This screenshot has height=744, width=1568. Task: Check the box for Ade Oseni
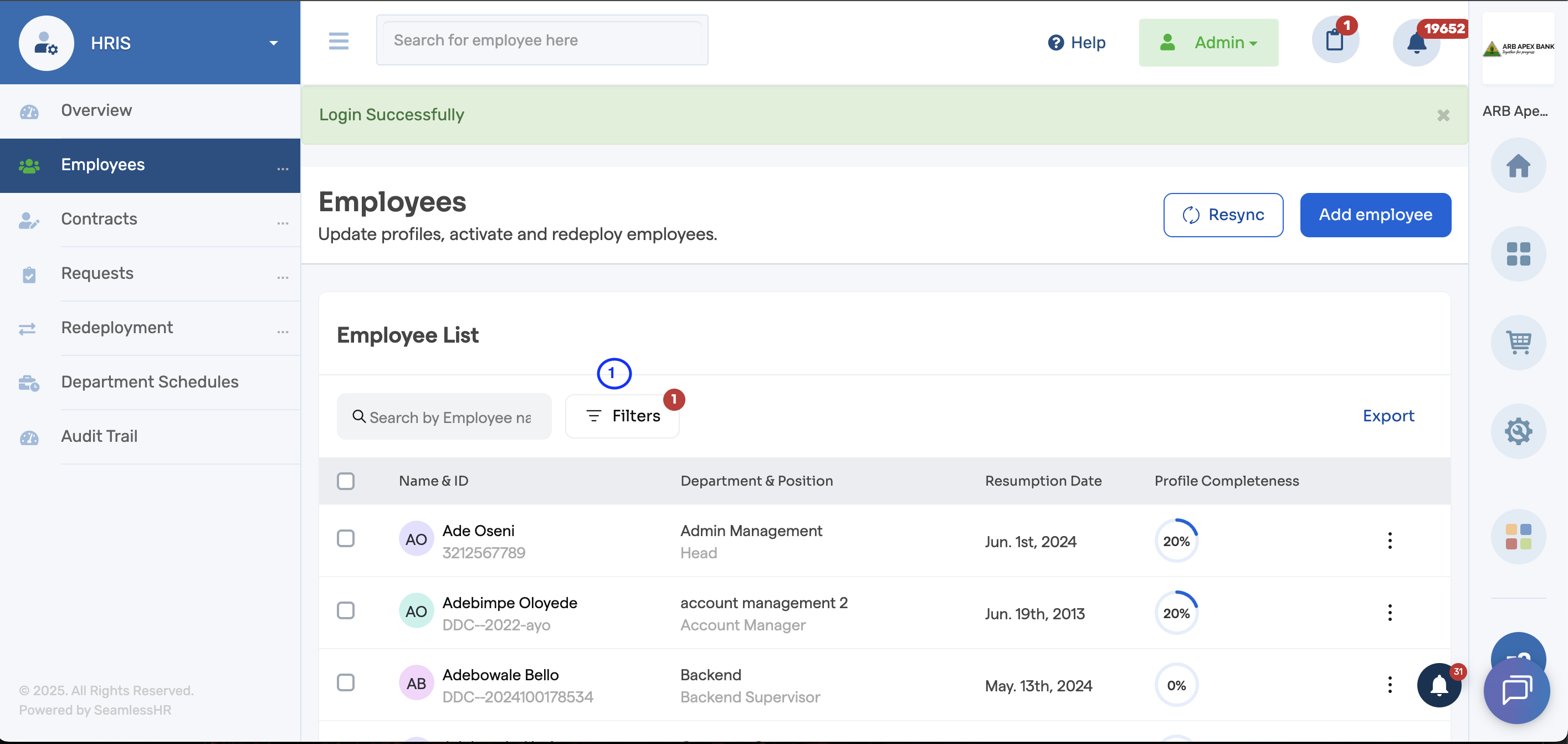click(346, 538)
